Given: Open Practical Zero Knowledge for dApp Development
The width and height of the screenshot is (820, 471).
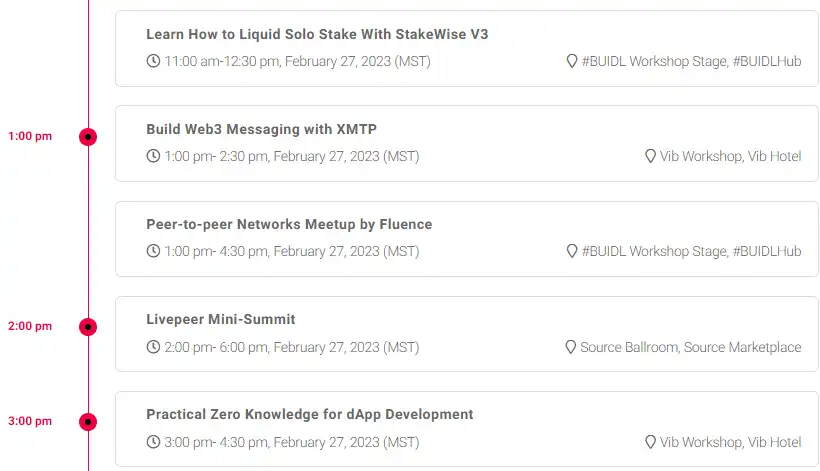Looking at the screenshot, I should tap(310, 415).
